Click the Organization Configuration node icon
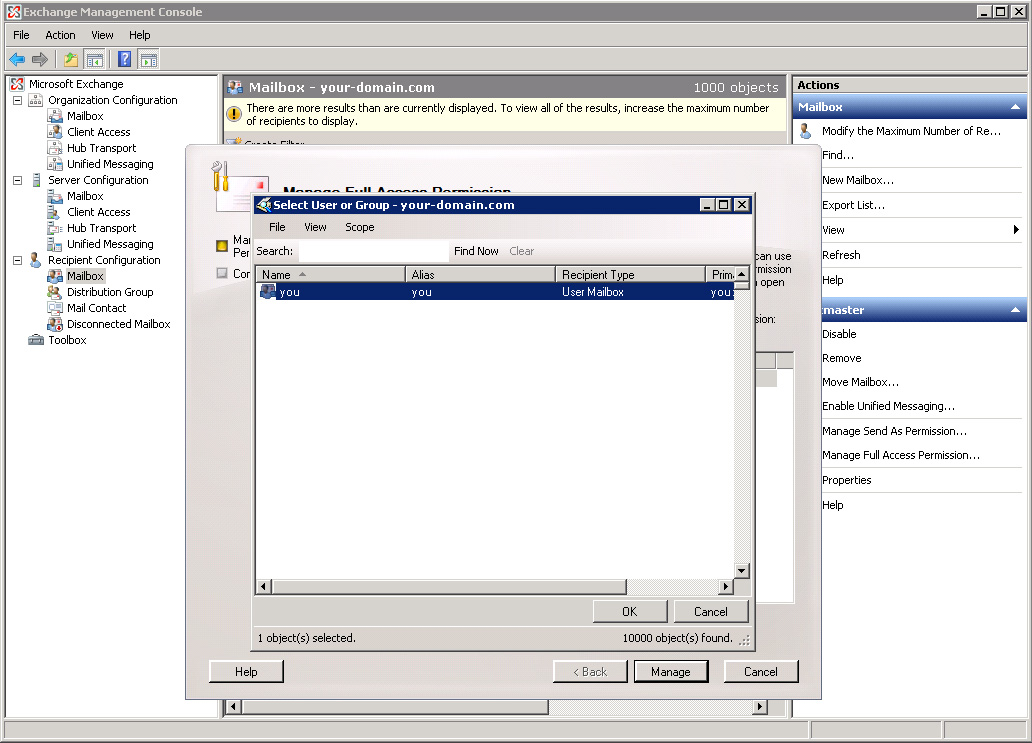Image resolution: width=1032 pixels, height=743 pixels. pos(36,100)
